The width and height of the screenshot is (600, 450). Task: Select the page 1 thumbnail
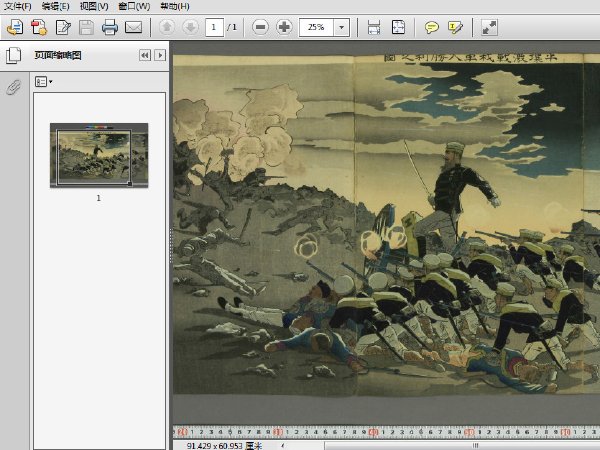[99, 155]
